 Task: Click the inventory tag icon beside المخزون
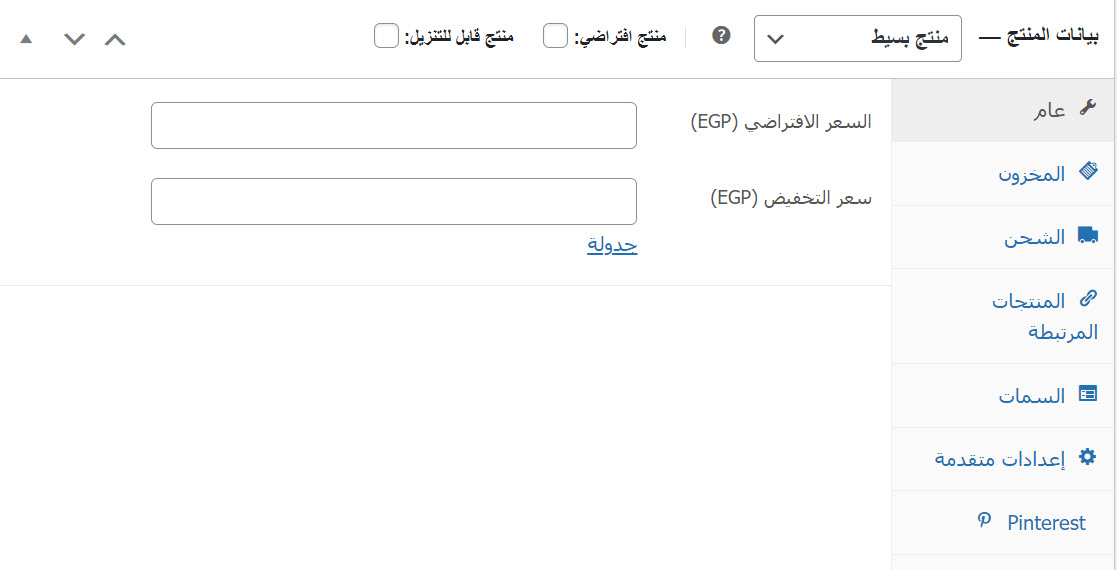click(1088, 172)
